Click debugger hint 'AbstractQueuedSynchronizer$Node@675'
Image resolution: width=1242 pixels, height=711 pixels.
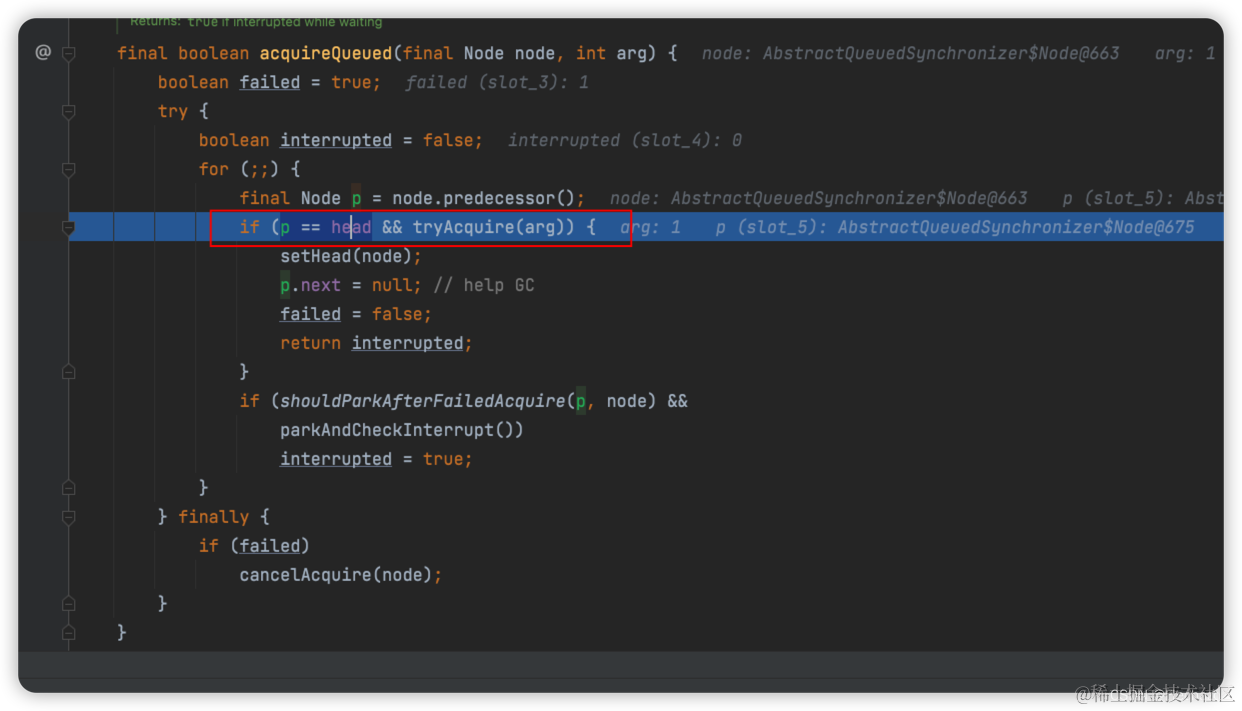click(x=1016, y=227)
